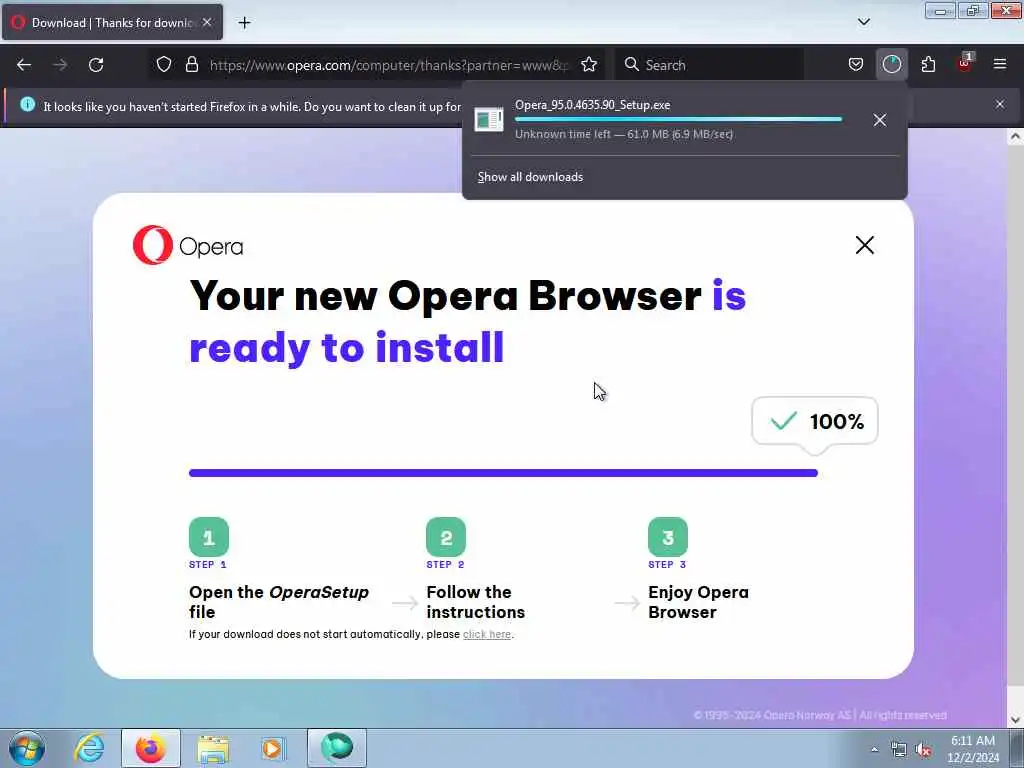Click the green Step 3 number icon
The image size is (1024, 768).
[x=668, y=537]
